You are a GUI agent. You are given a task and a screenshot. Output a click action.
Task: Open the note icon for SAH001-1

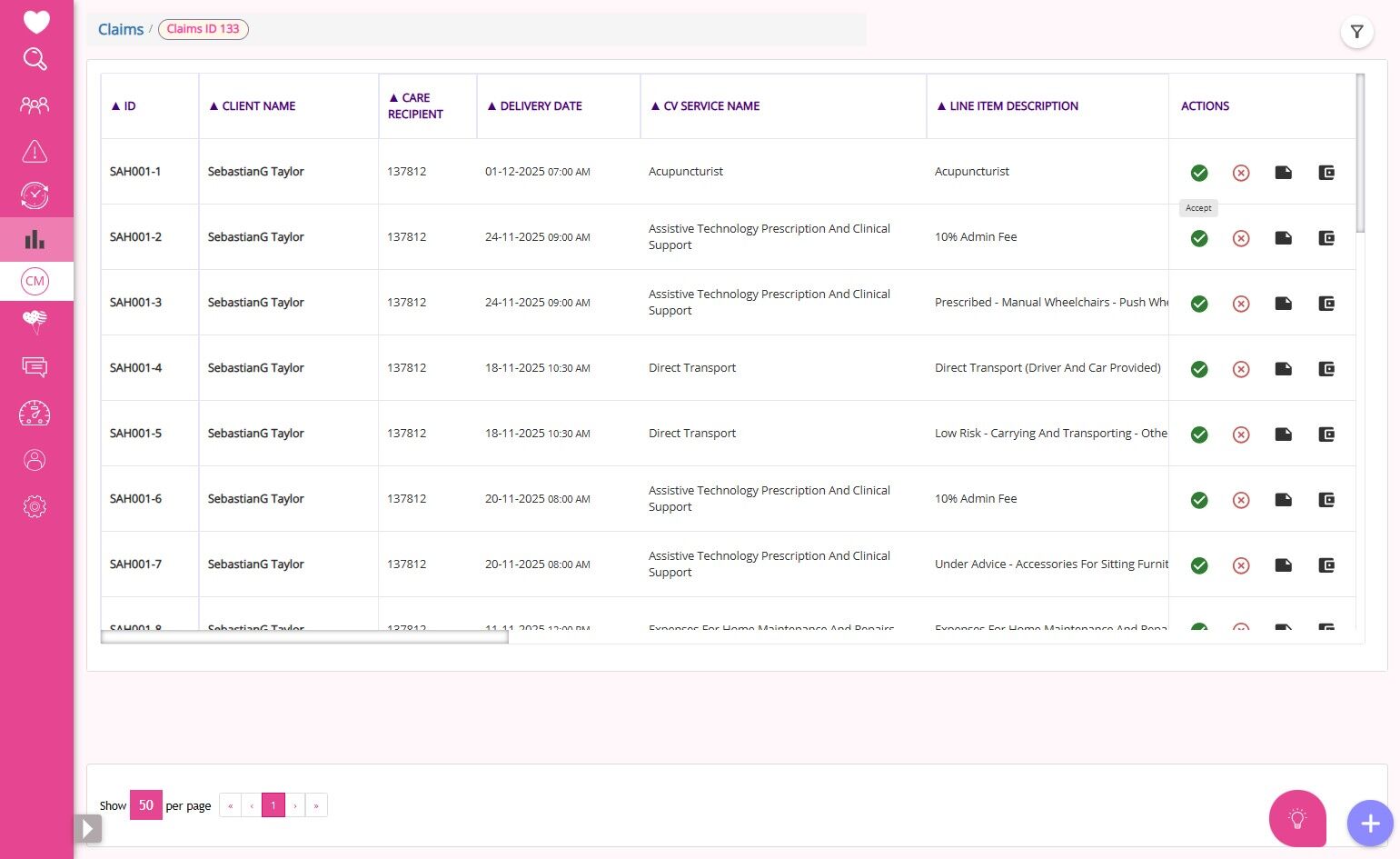tap(1283, 172)
